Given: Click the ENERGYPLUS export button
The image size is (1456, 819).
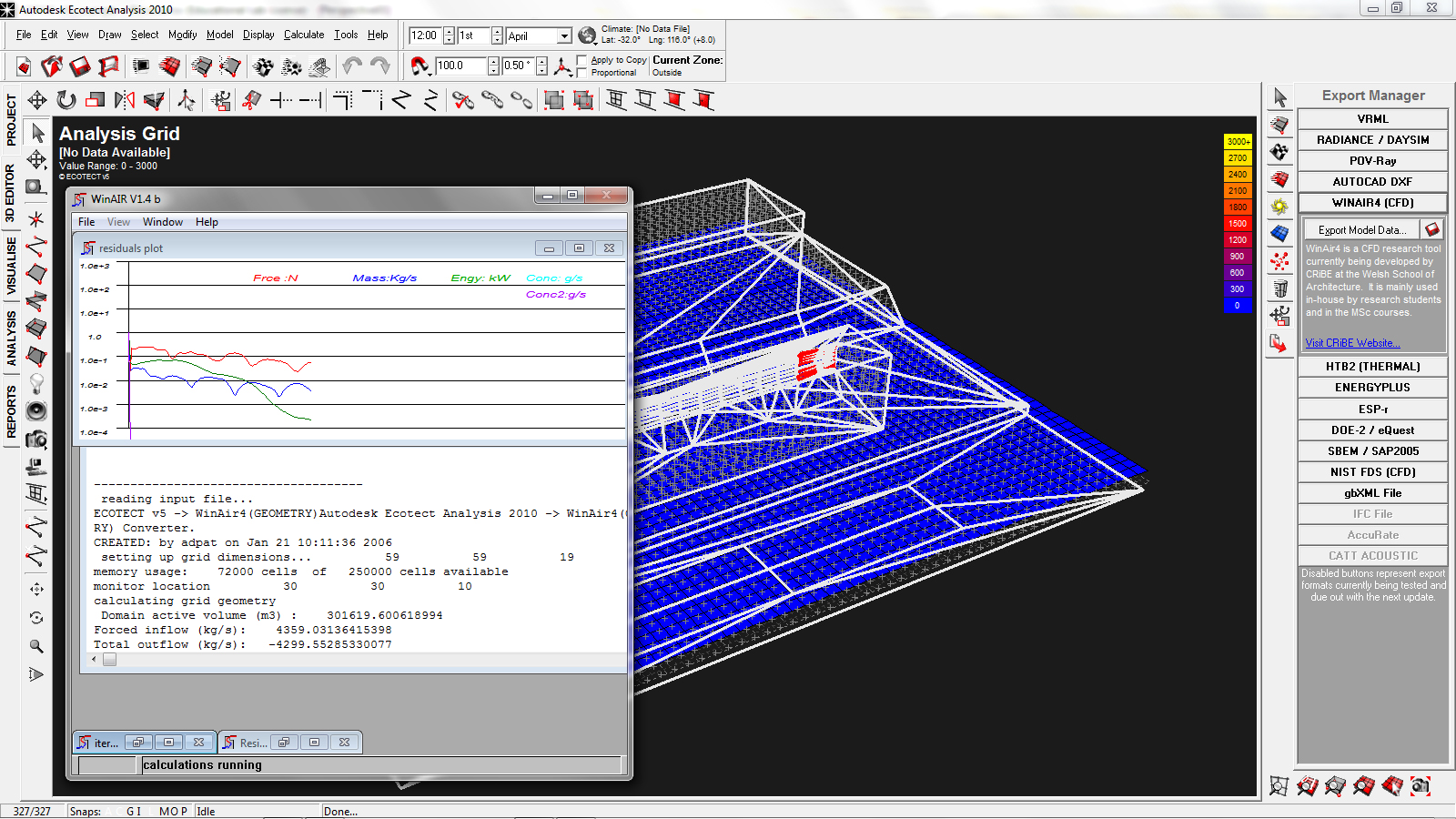Looking at the screenshot, I should [x=1372, y=387].
